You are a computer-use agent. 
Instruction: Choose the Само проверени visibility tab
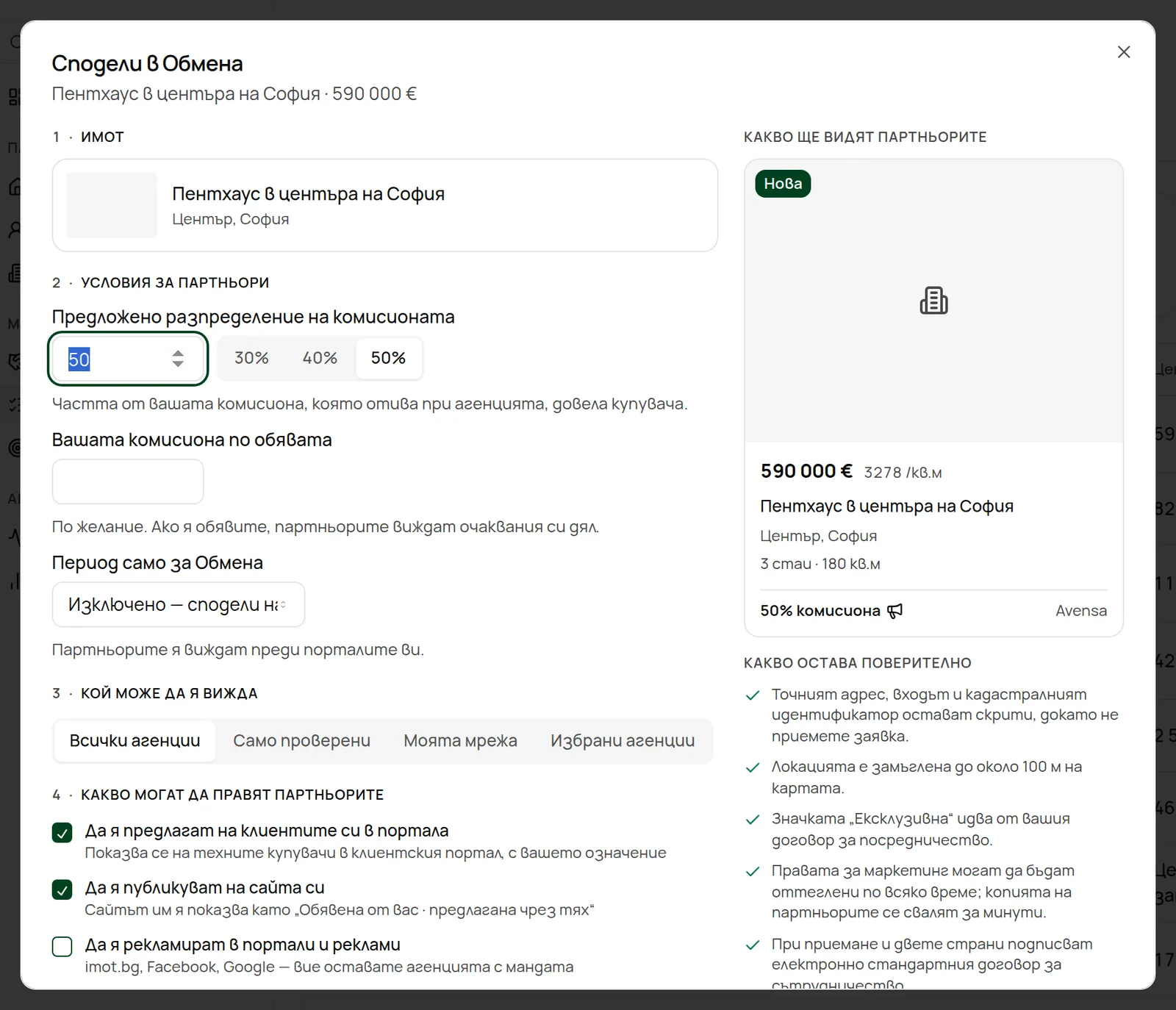tap(301, 741)
